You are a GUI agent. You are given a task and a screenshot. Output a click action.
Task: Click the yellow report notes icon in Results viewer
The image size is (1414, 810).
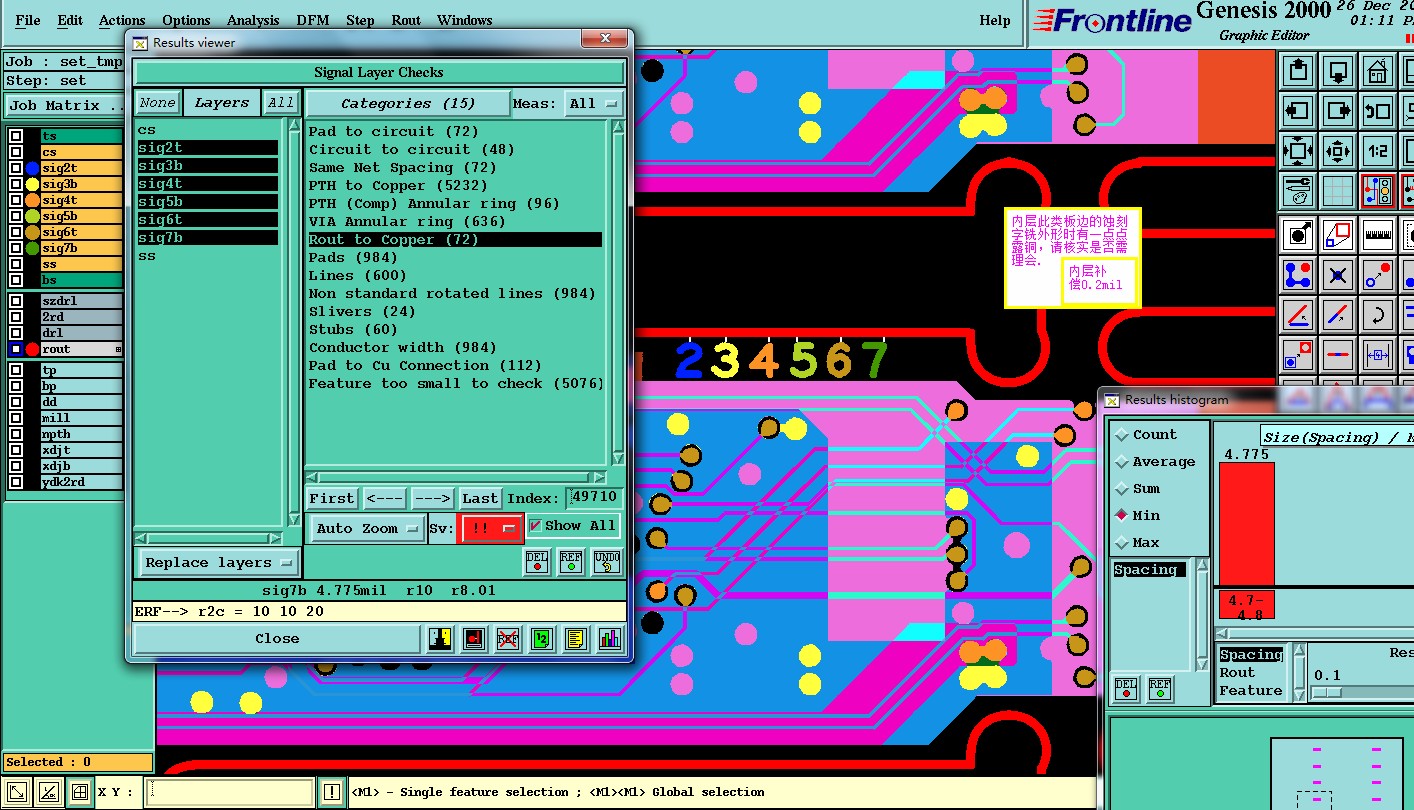(575, 638)
